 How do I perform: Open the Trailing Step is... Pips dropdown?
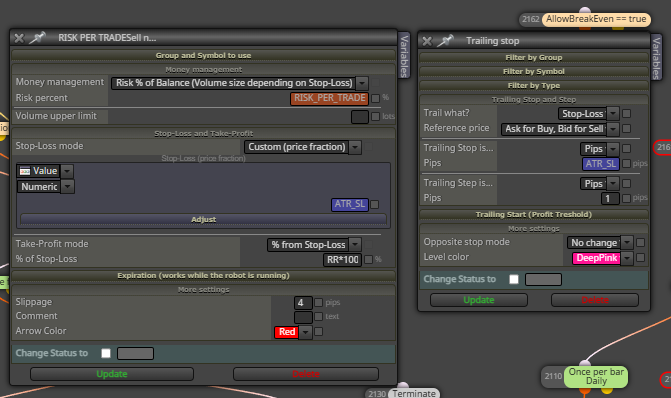click(600, 184)
